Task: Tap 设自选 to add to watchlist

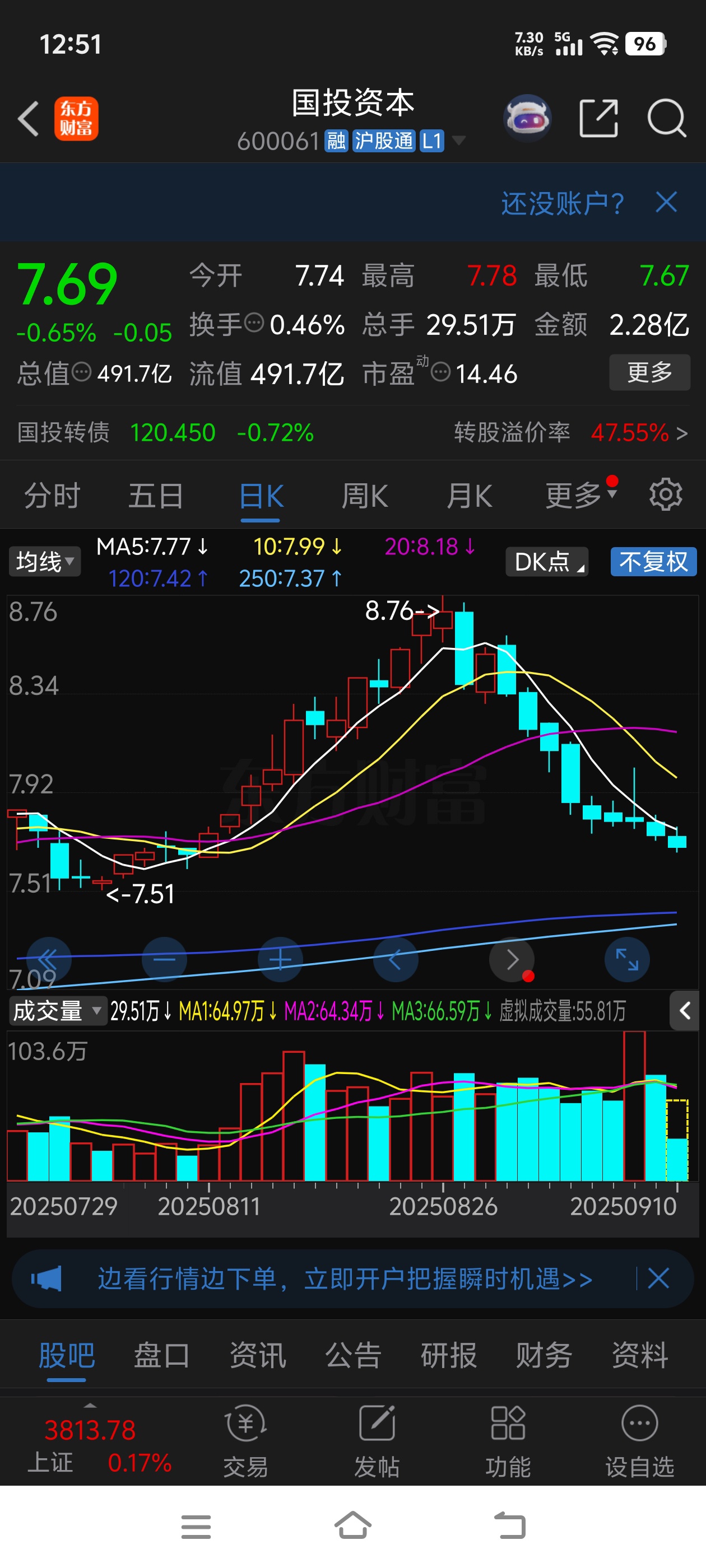Action: tap(640, 1441)
